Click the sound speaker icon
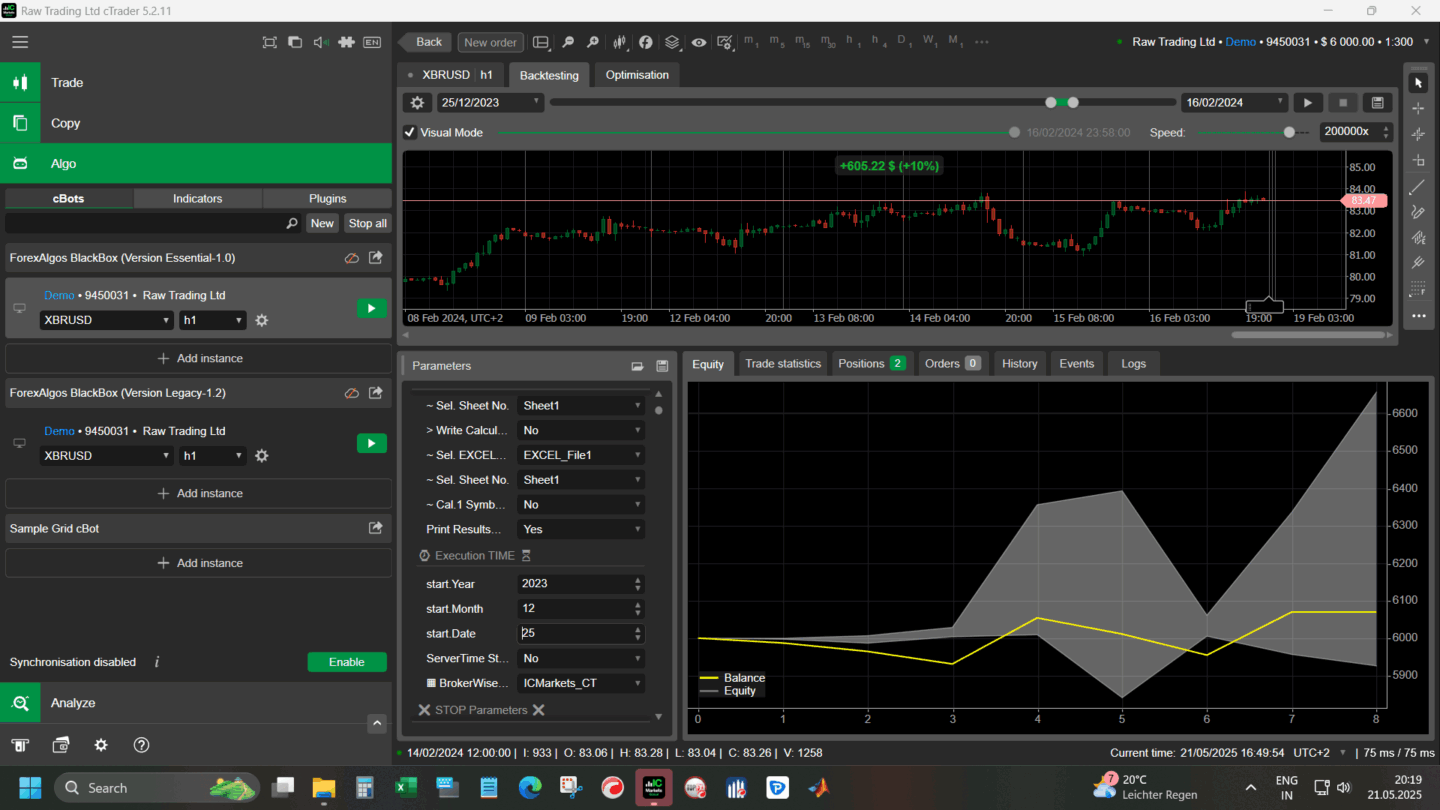 [x=320, y=42]
